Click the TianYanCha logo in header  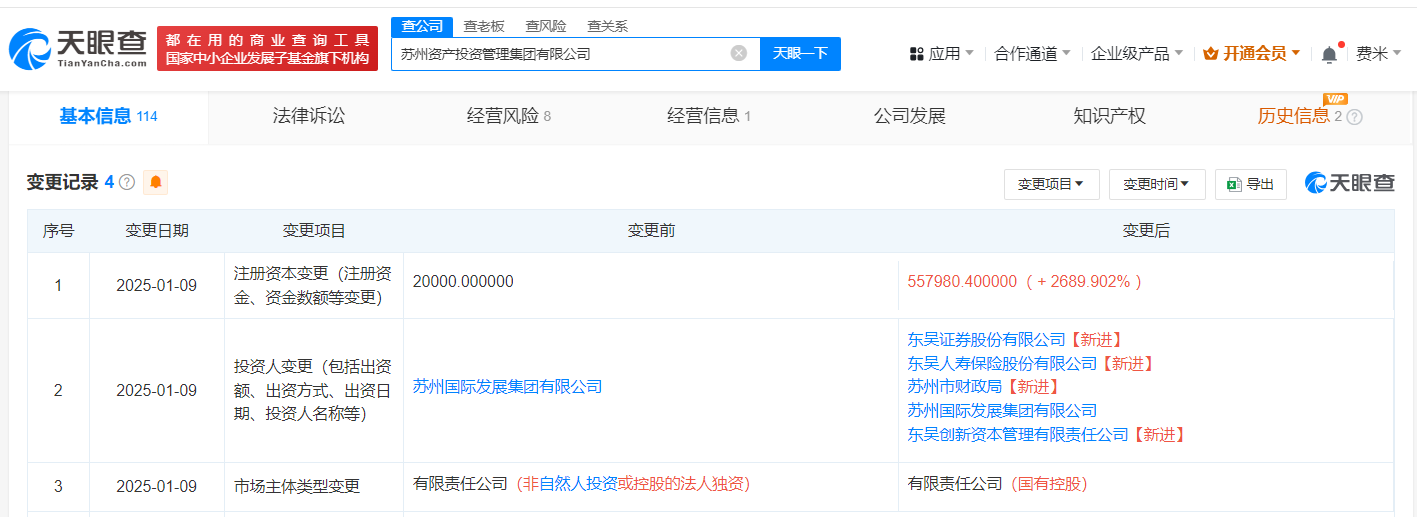tap(78, 48)
